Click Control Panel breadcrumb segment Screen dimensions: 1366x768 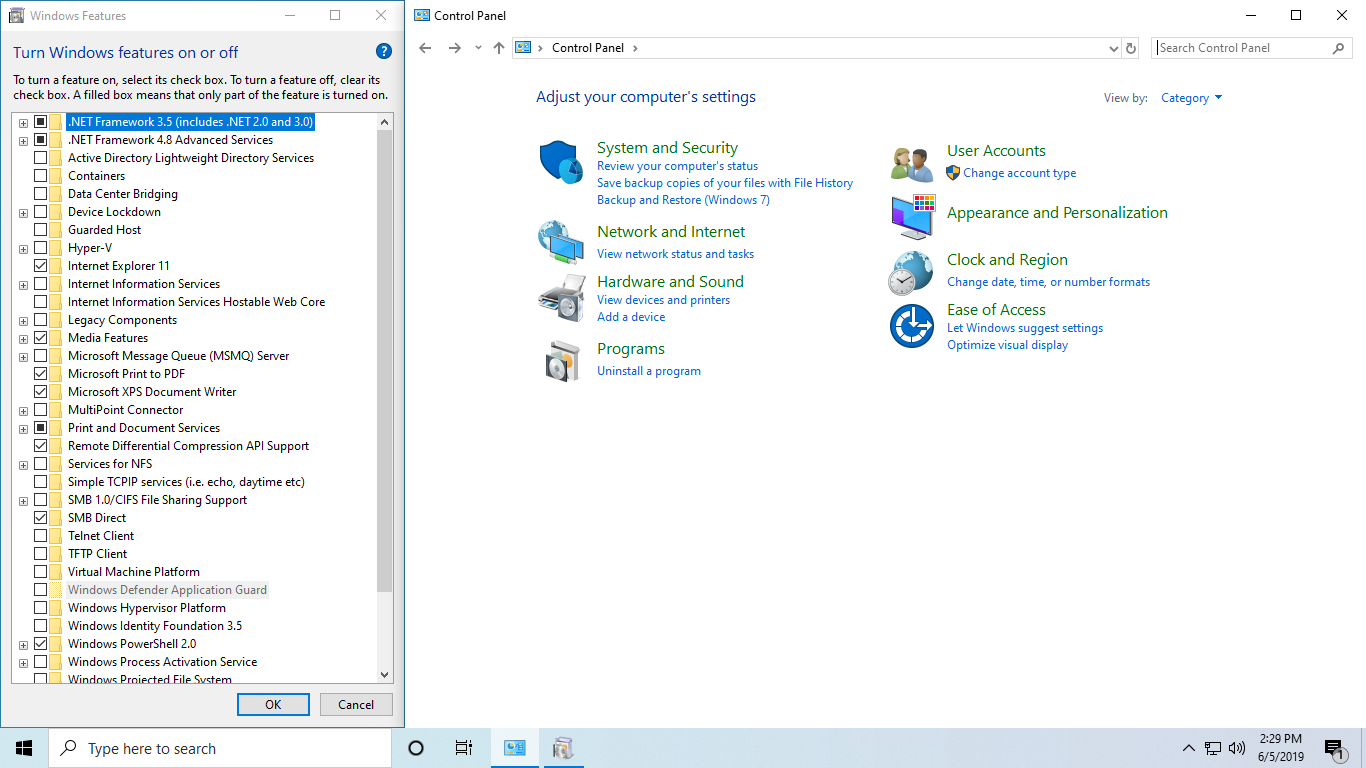(588, 48)
